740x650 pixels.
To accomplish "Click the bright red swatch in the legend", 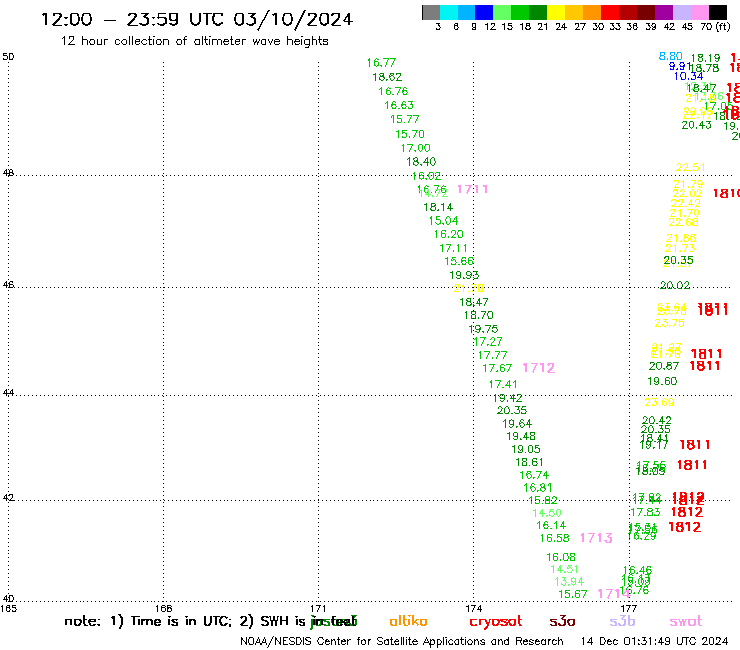I will click(609, 12).
